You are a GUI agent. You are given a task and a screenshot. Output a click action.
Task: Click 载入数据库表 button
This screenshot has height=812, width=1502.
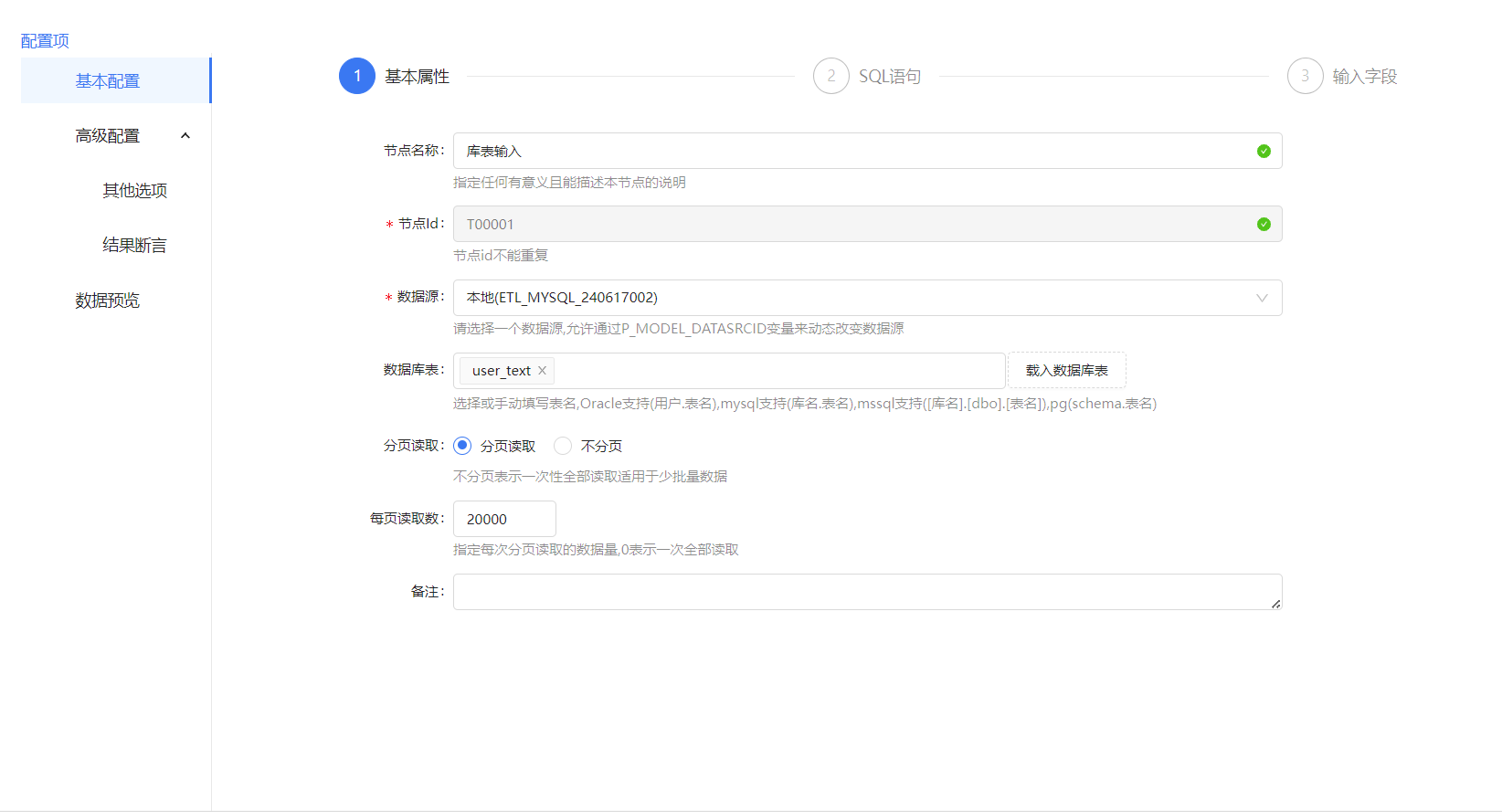(x=1066, y=370)
